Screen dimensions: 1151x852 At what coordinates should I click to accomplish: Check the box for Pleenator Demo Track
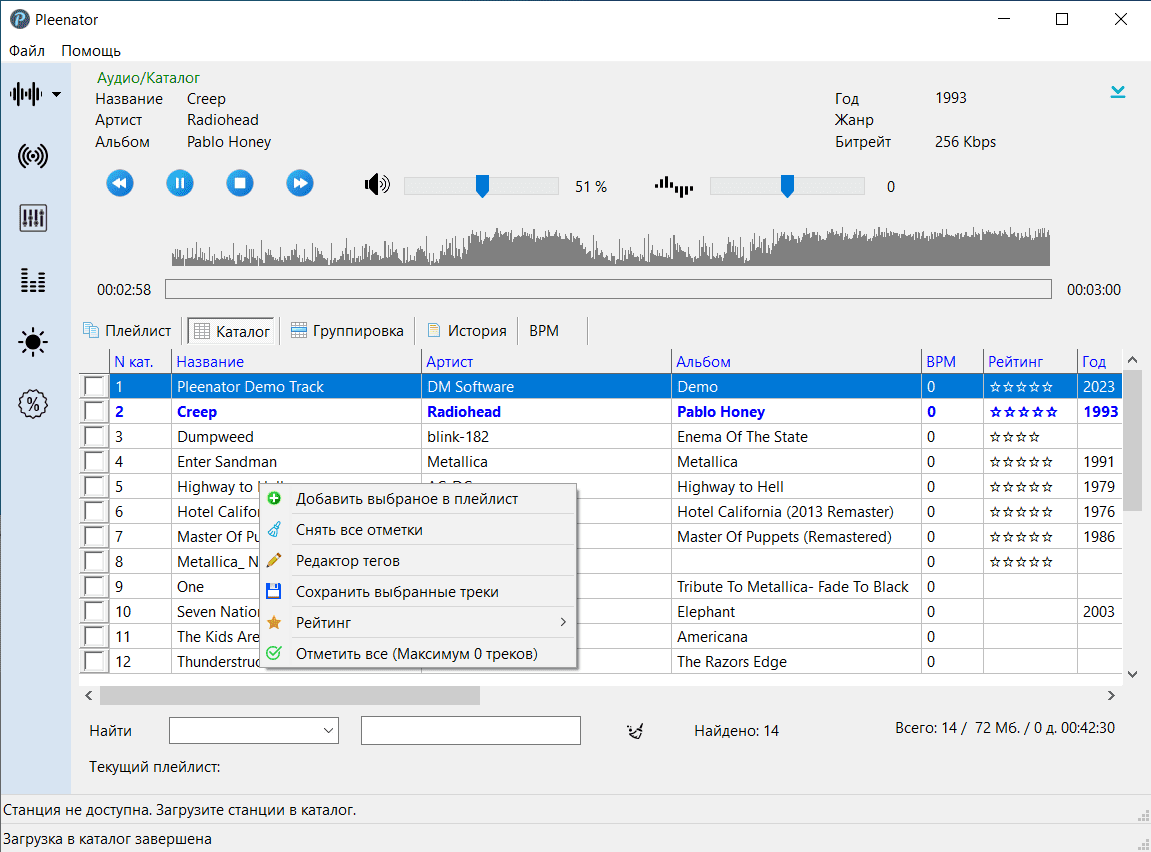(93, 386)
